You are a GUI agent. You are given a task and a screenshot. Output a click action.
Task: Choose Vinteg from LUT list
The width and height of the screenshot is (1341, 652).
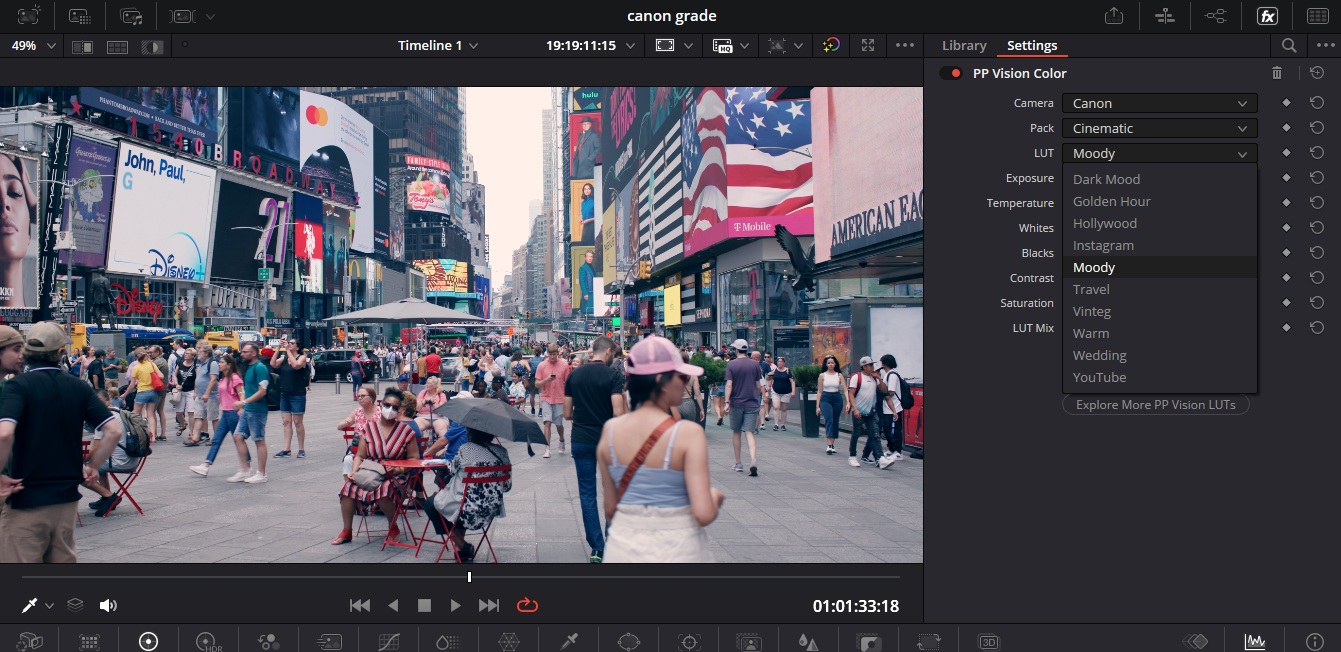1160,311
